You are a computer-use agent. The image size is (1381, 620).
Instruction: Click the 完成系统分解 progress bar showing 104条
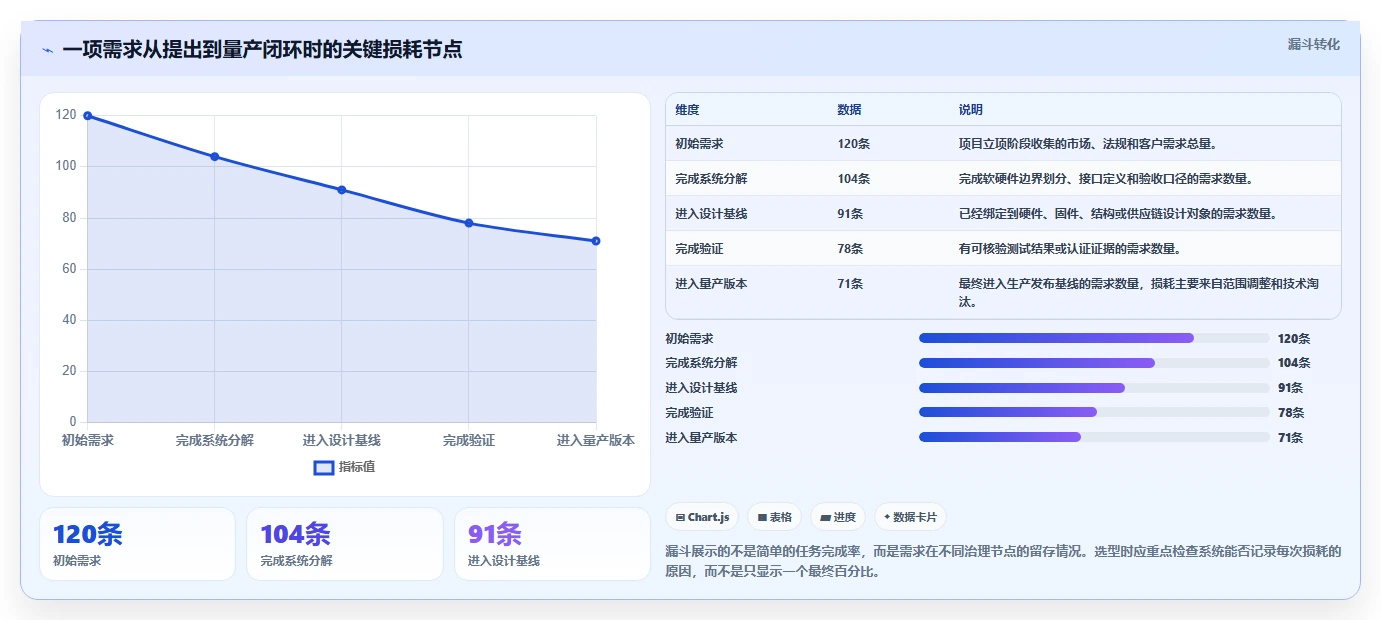click(1094, 363)
